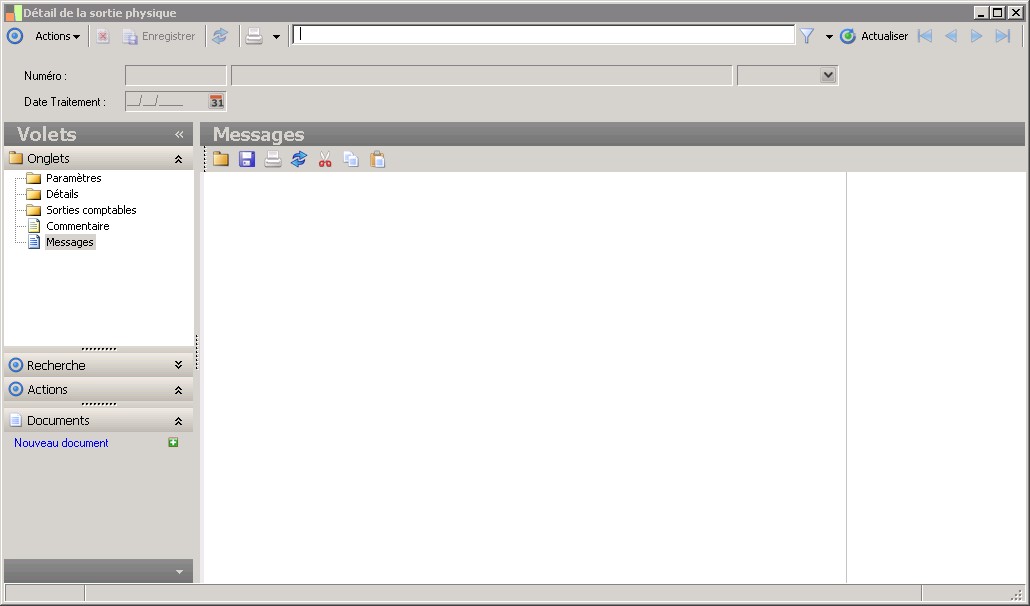Open the dropdown arrow beside the filter funnel

coord(829,37)
